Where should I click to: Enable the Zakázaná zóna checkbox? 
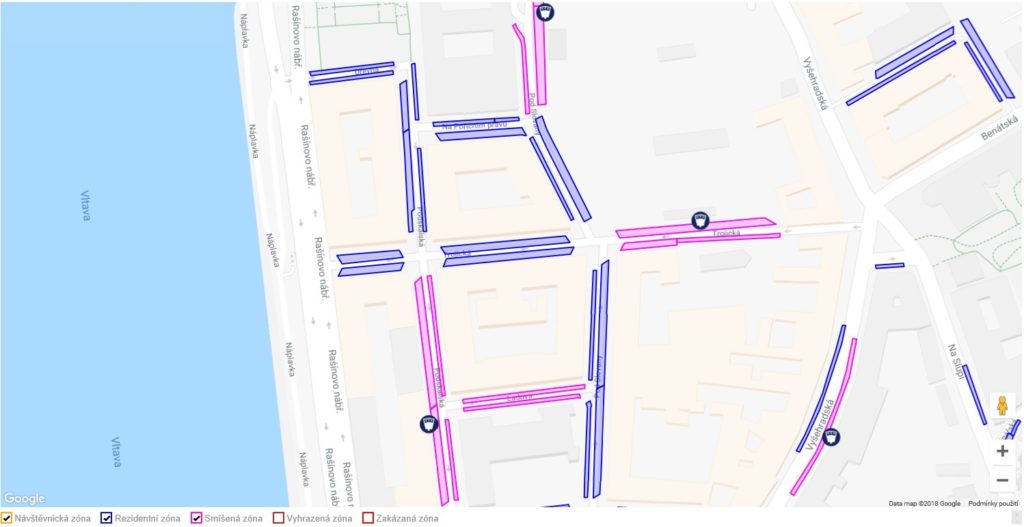tap(367, 519)
